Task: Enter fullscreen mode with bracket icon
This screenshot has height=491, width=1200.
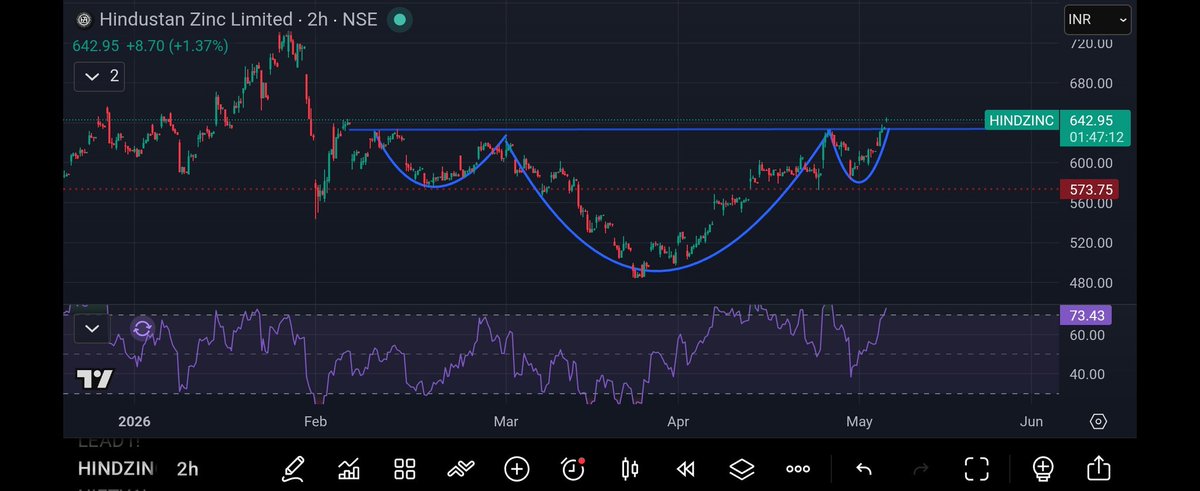Action: pyautogui.click(x=976, y=468)
